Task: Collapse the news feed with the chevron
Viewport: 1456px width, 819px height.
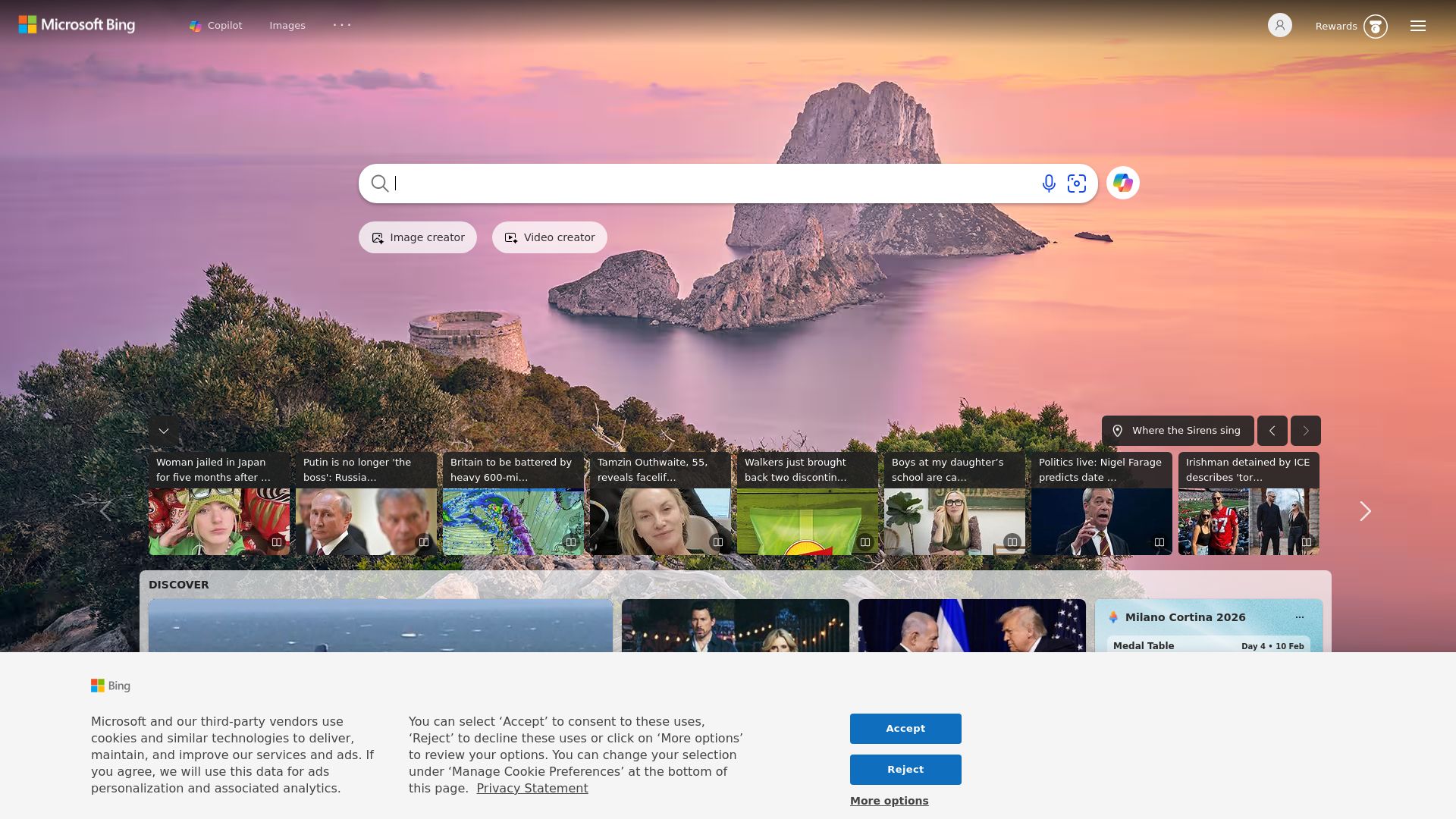Action: coord(163,430)
